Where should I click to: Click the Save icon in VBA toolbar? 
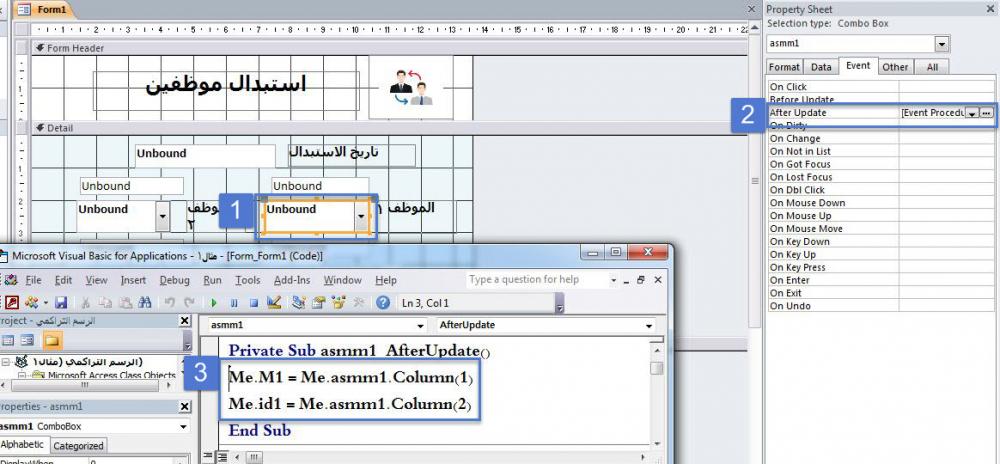61,302
